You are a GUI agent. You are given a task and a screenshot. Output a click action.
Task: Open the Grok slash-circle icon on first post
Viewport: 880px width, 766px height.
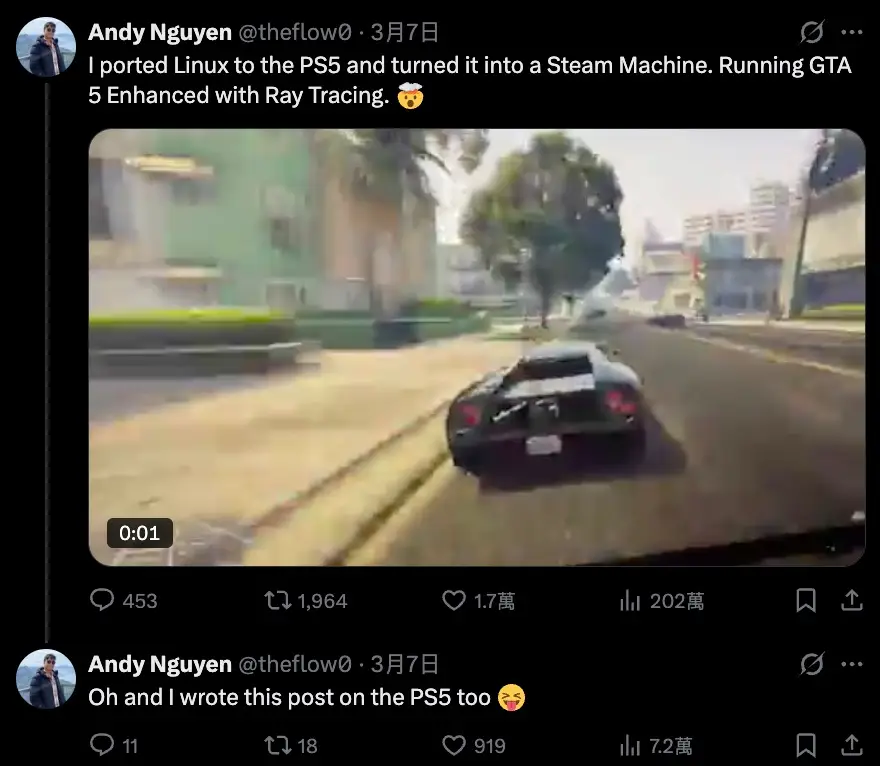pyautogui.click(x=812, y=32)
